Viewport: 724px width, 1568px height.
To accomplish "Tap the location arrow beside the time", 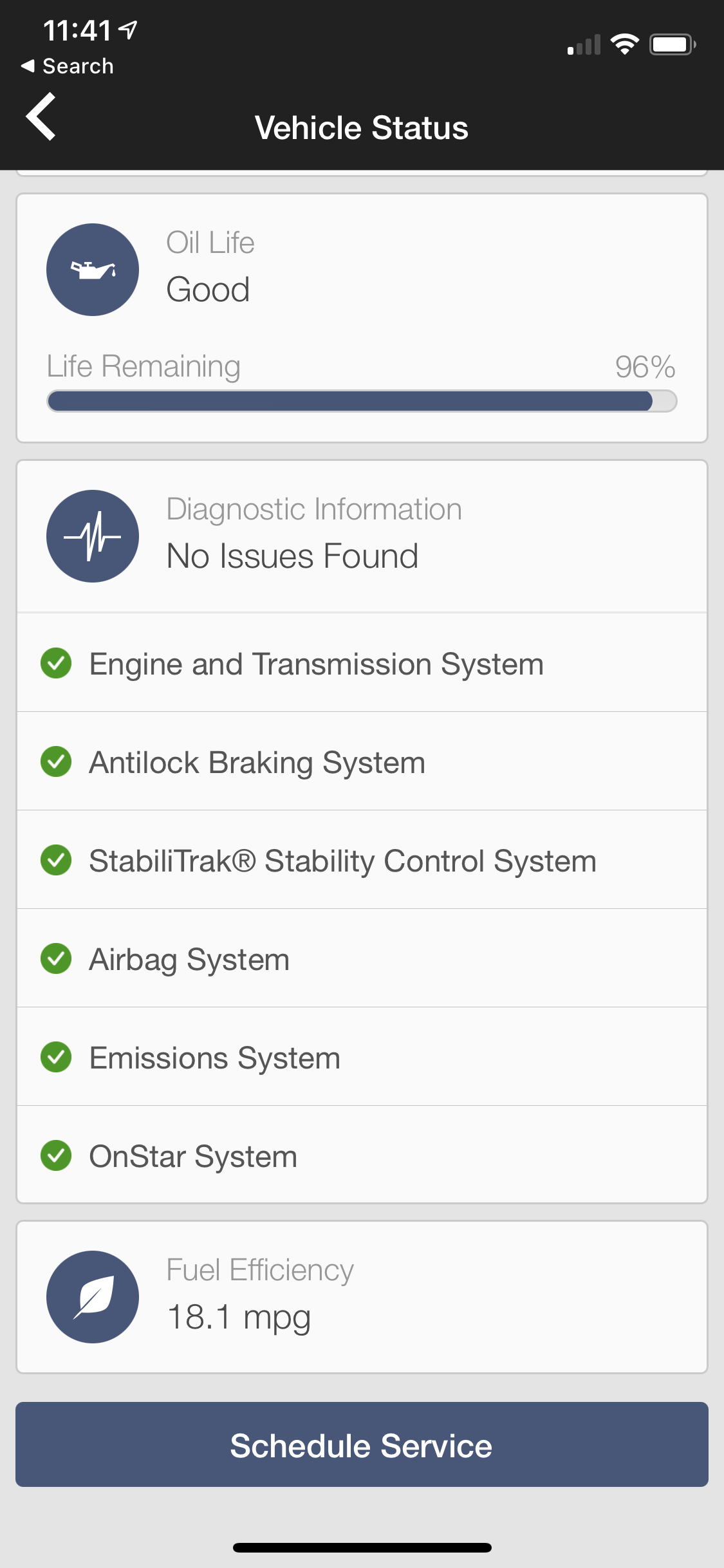I will (x=129, y=29).
